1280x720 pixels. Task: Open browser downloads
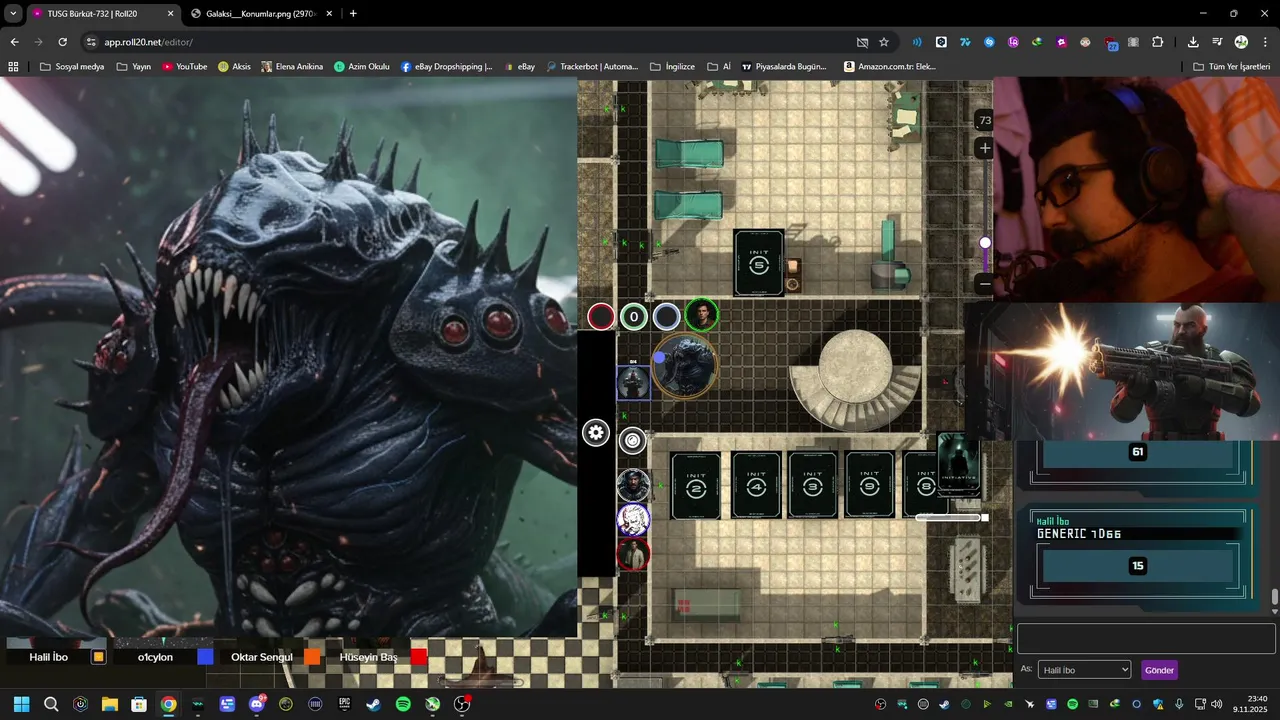coord(1193,42)
